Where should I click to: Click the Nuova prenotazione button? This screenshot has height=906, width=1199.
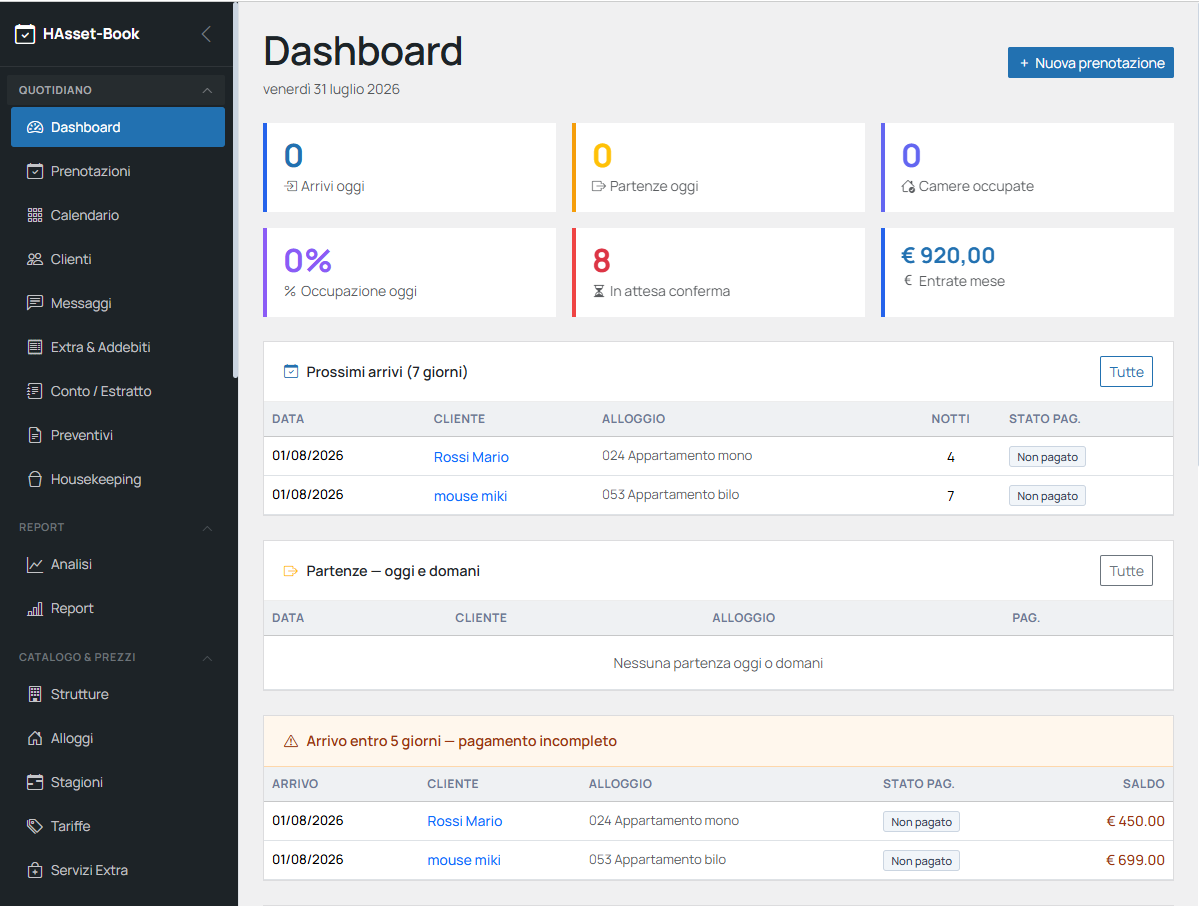1090,63
